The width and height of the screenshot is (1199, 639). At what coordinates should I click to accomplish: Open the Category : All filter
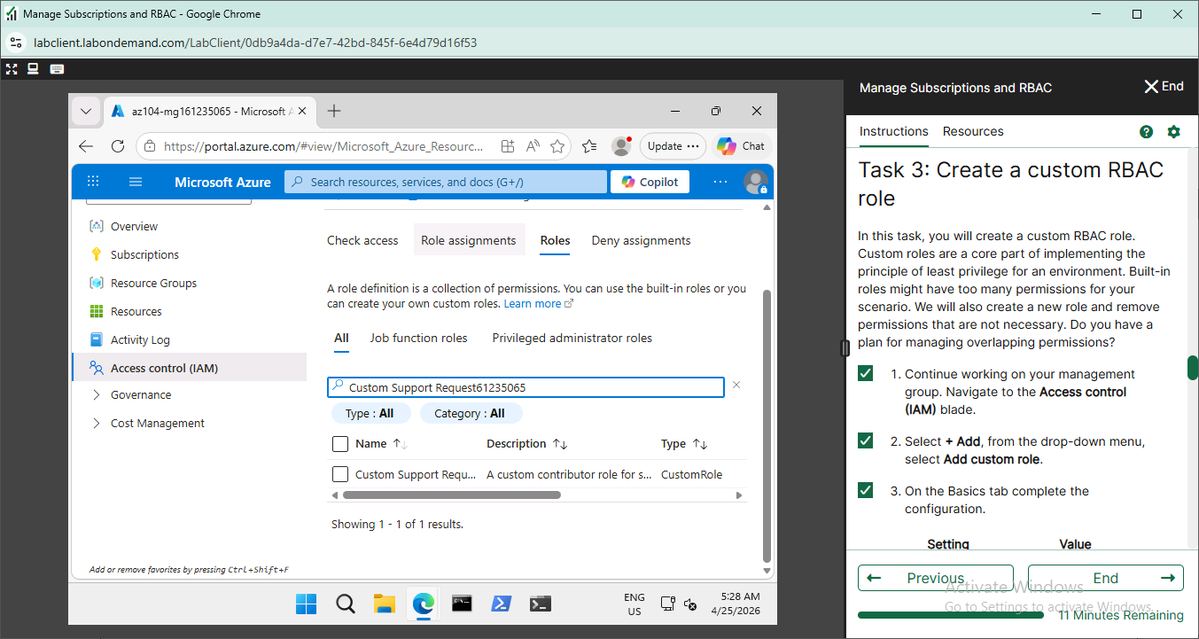471,414
